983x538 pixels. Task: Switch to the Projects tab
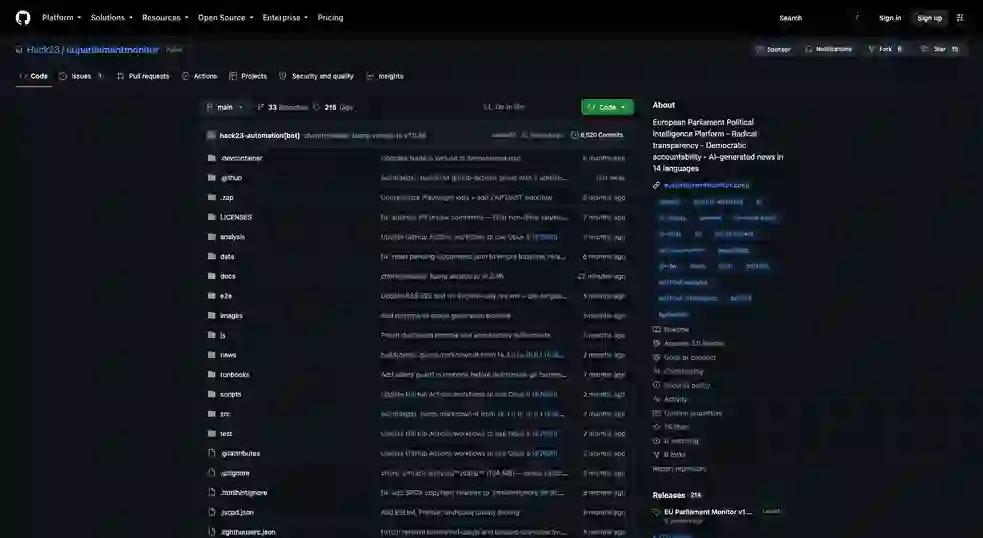tap(248, 76)
